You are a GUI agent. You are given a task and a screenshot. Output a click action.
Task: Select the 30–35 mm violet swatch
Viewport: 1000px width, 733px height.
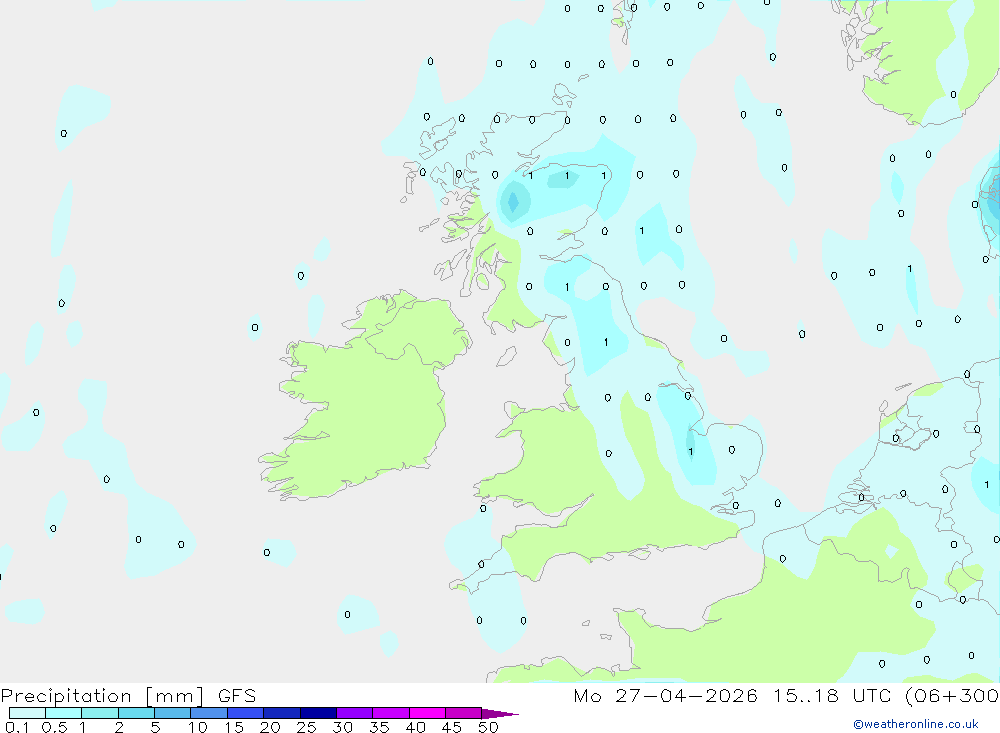tap(354, 713)
